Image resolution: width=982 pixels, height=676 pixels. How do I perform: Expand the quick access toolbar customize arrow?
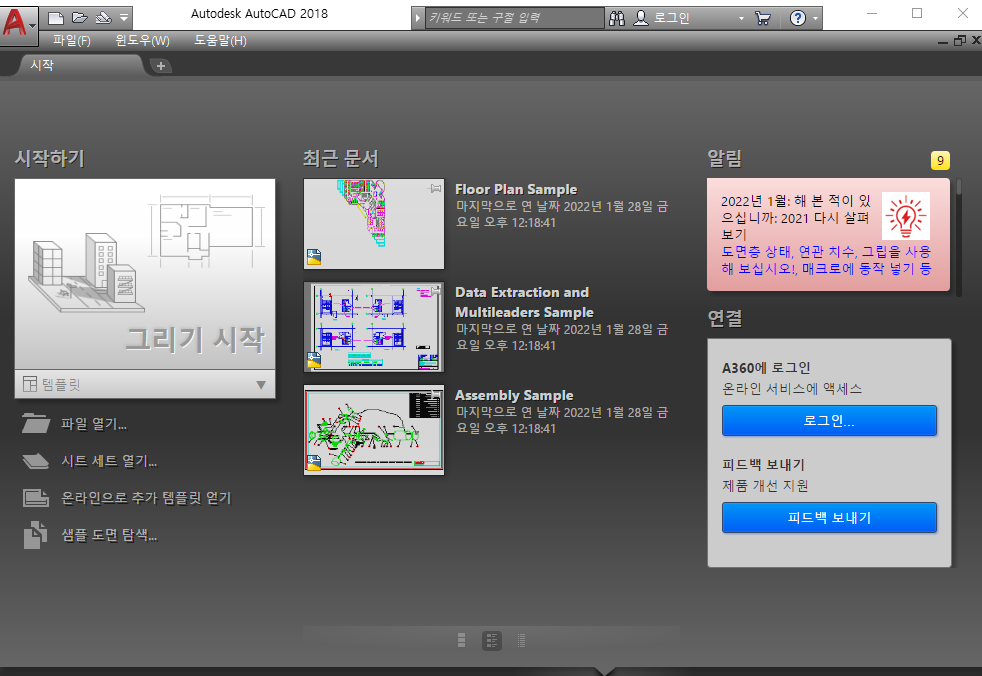point(124,18)
